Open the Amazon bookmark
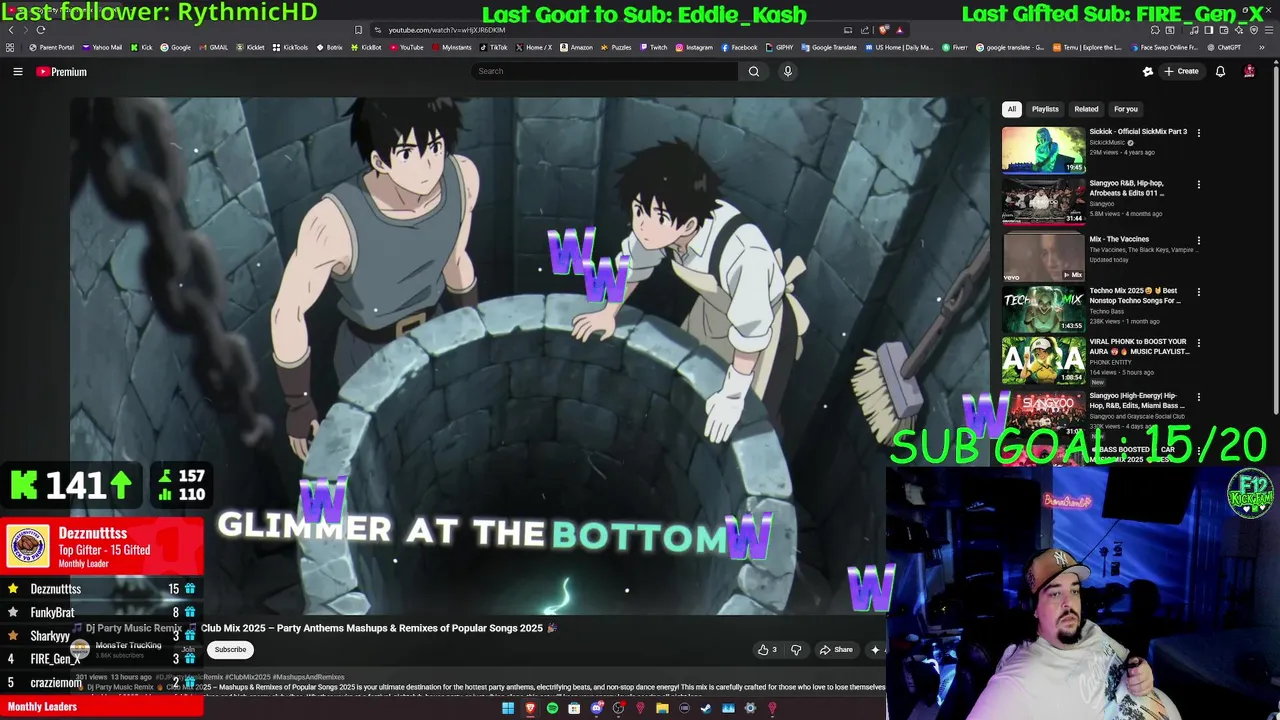 pos(576,47)
